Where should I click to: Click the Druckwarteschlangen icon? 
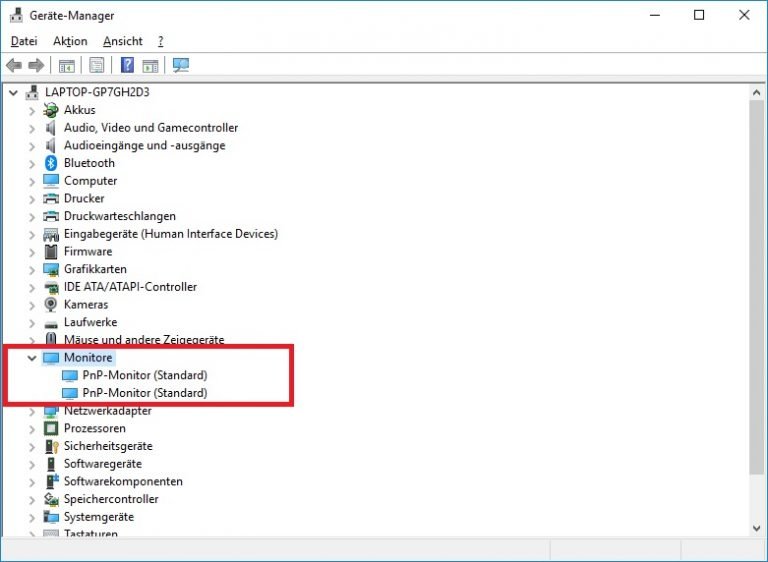tap(51, 216)
